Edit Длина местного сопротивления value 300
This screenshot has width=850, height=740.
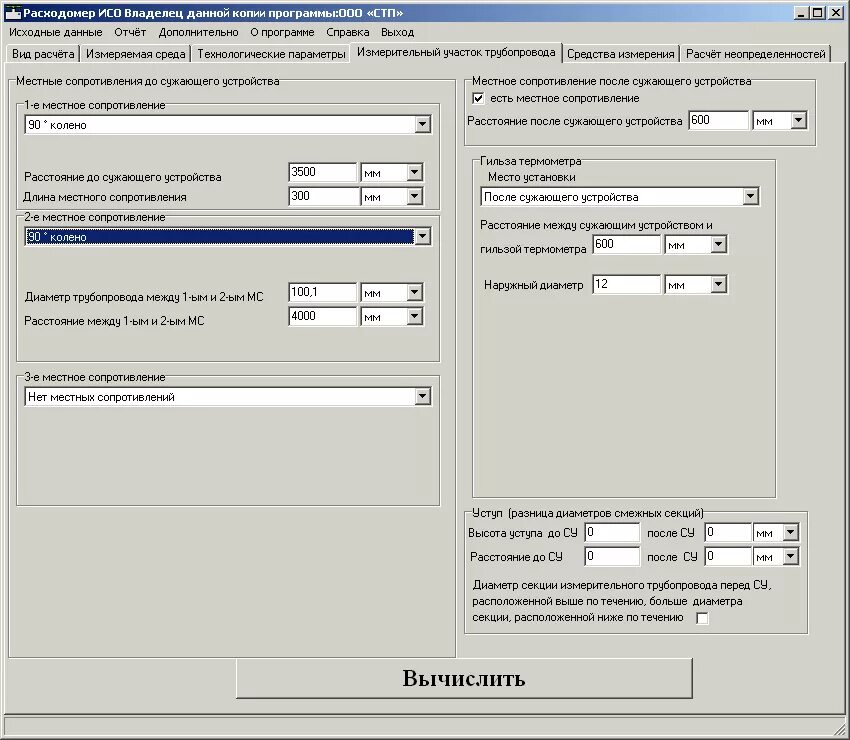point(323,196)
